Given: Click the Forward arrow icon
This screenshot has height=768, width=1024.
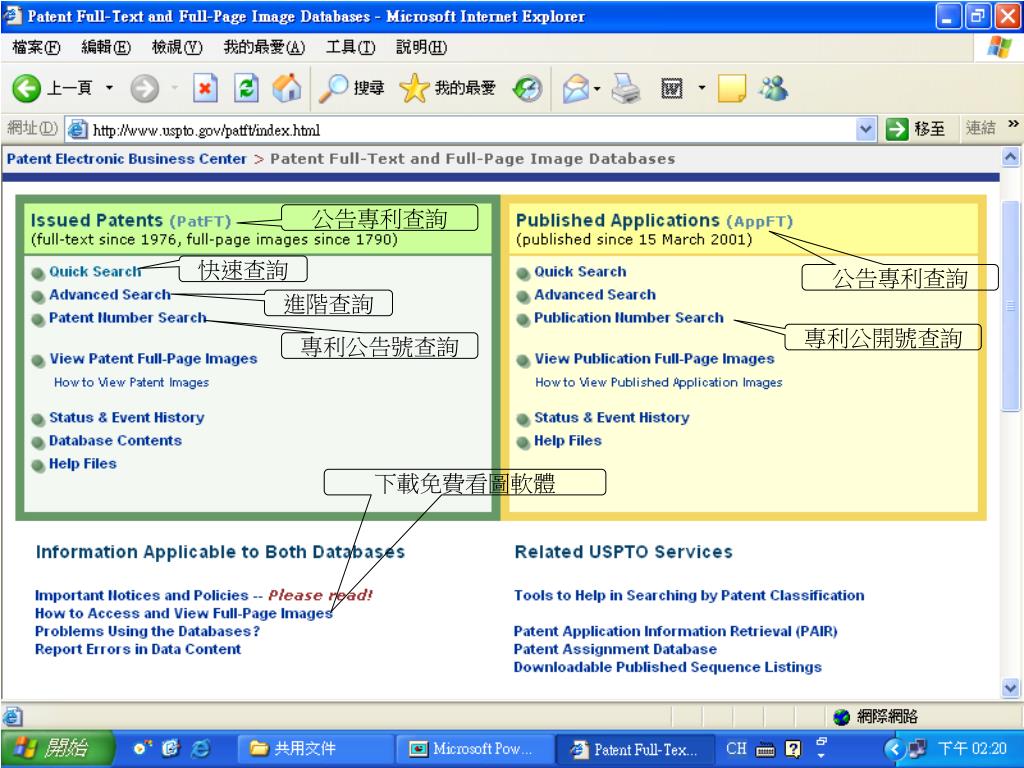Looking at the screenshot, I should click(144, 88).
